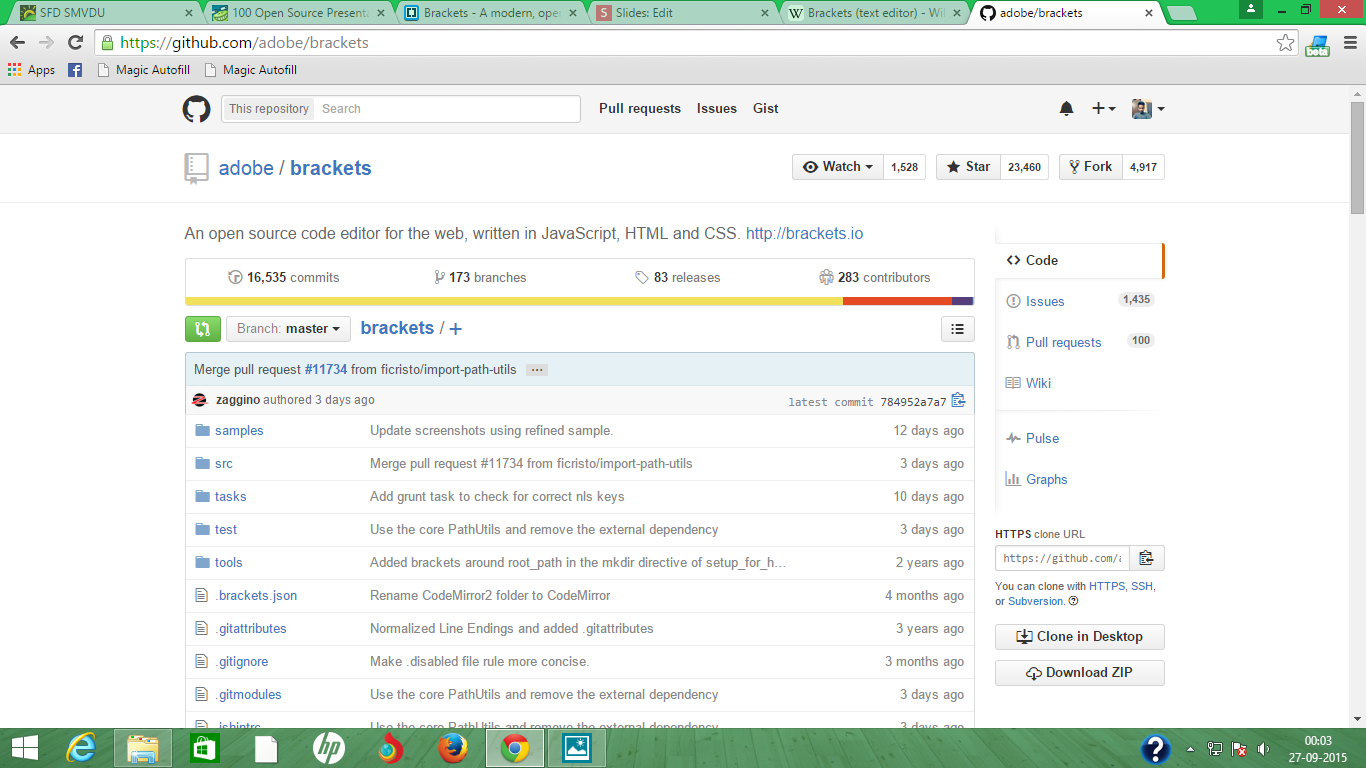Open the Windows Start button
The image size is (1366, 768).
(x=24, y=748)
